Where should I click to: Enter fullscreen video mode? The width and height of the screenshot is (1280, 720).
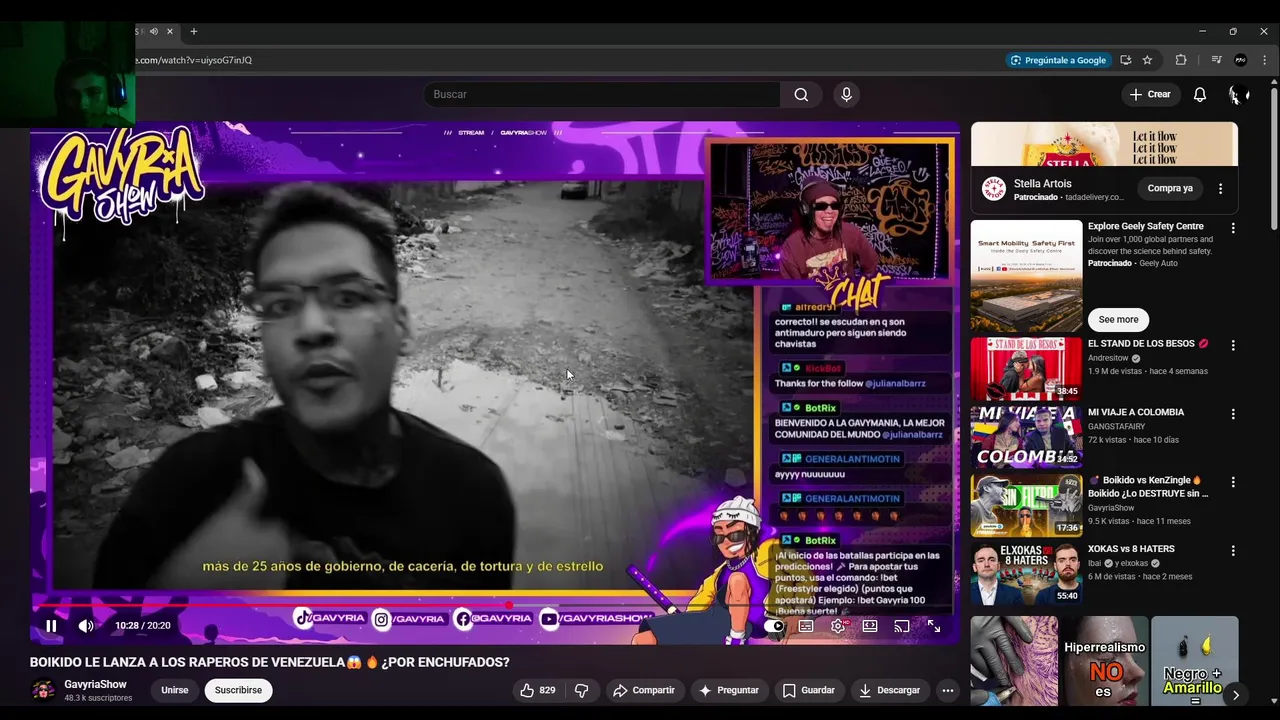coord(933,626)
